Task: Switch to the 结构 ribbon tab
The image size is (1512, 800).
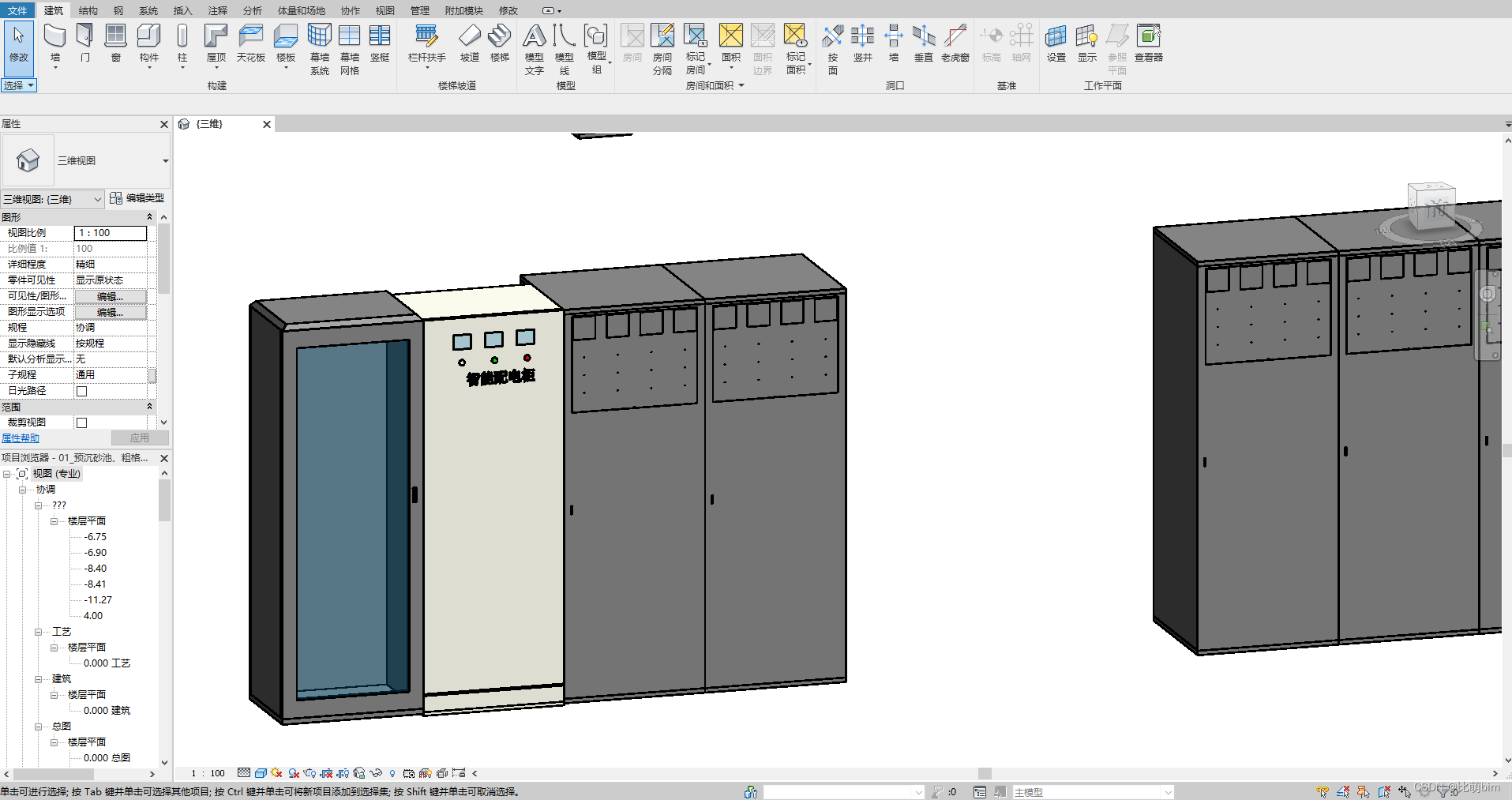Action: [x=88, y=10]
